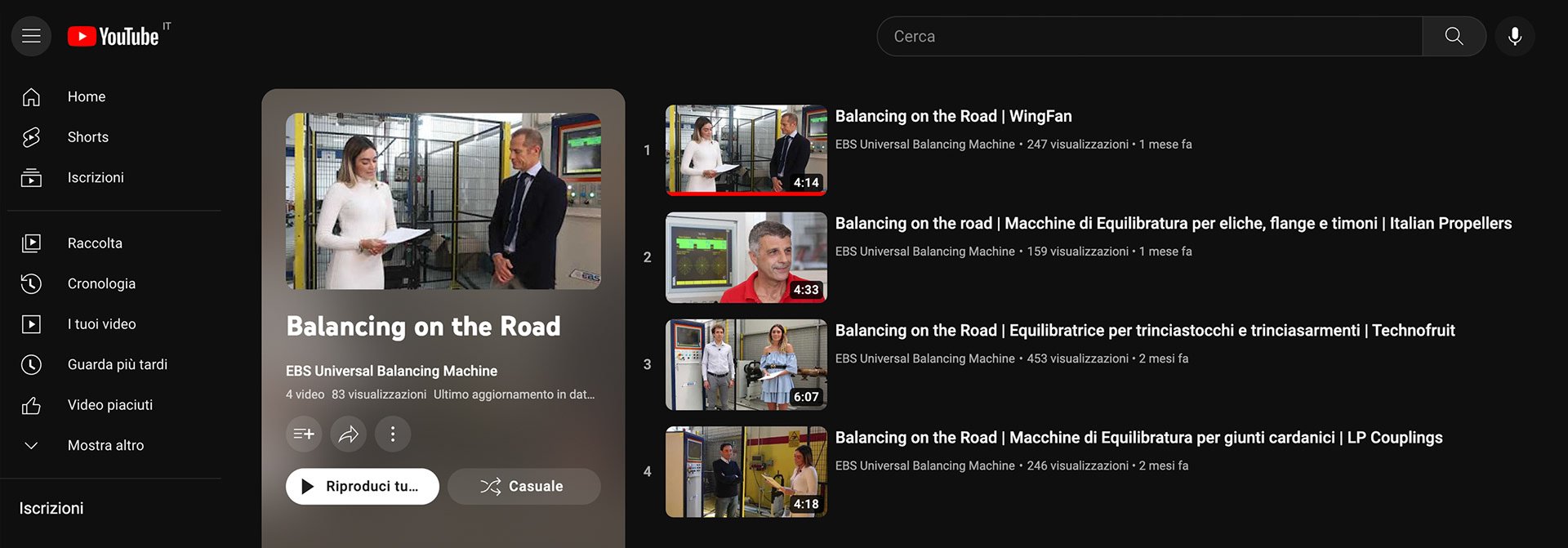The height and width of the screenshot is (548, 1568).
Task: Start voice search with microphone icon
Action: 1515,36
